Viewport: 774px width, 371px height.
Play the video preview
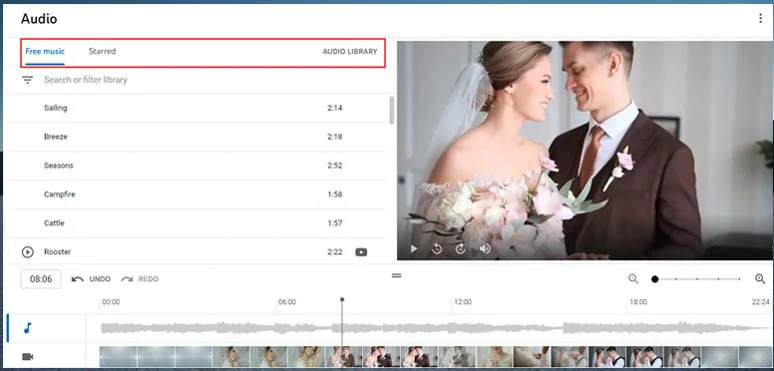point(414,249)
